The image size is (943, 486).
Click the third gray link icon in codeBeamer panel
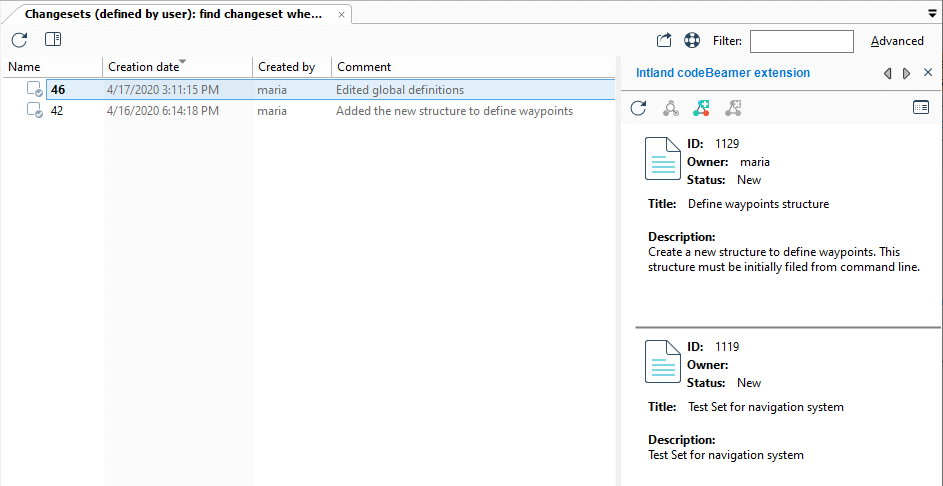tap(733, 108)
